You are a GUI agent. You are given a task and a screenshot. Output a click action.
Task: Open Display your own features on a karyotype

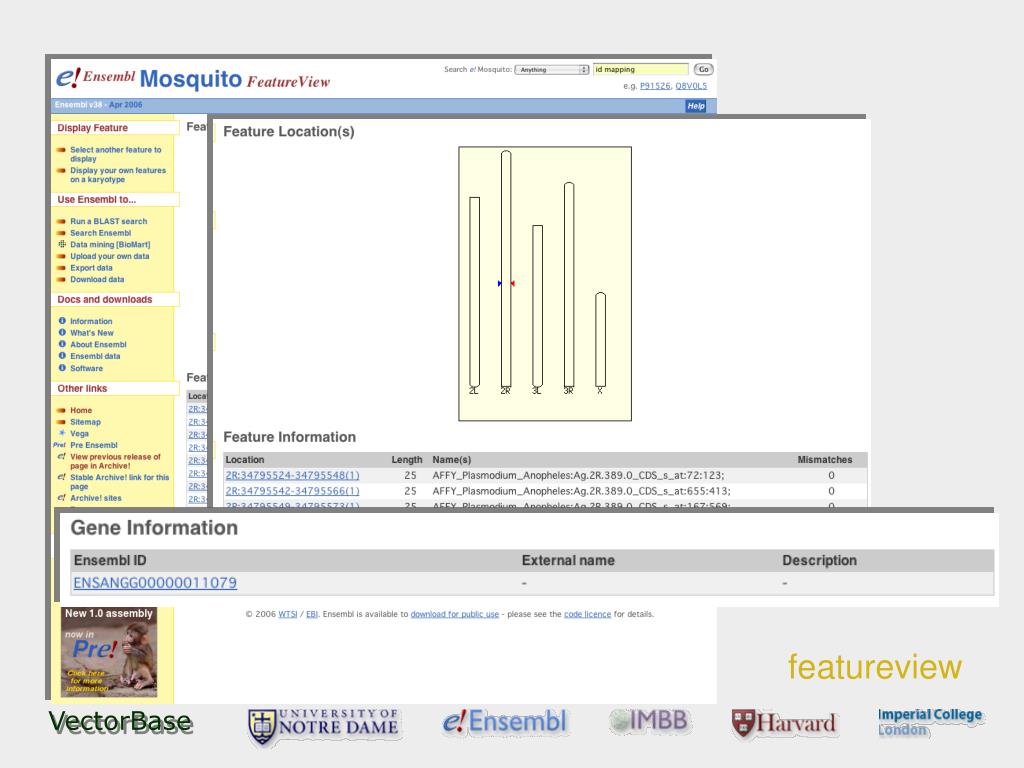(118, 175)
